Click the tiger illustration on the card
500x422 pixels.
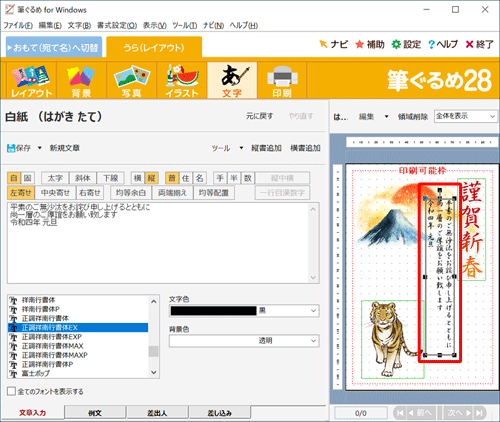tap(392, 339)
